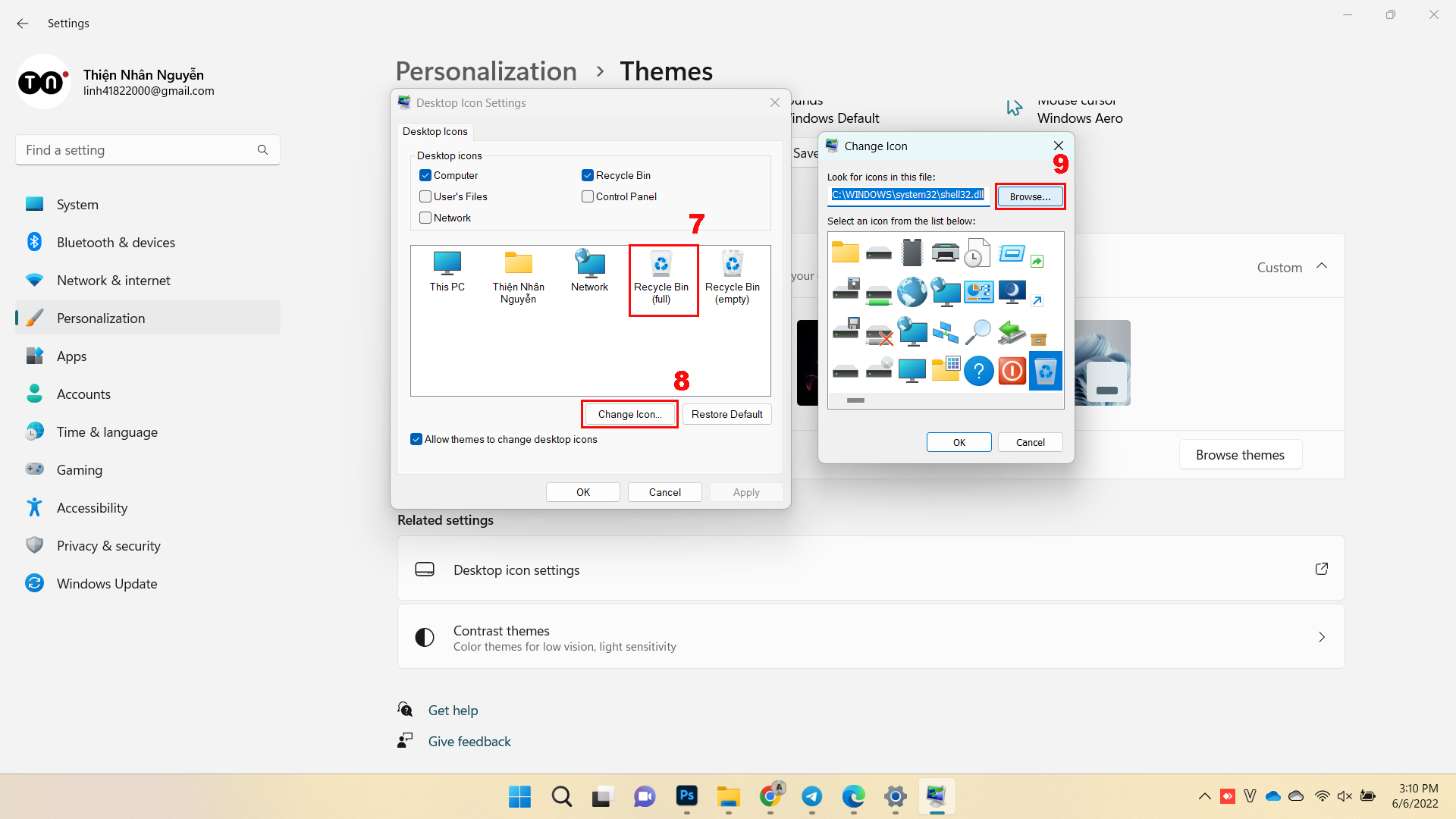Click the Find a setting search box
1456x819 pixels.
pos(148,150)
